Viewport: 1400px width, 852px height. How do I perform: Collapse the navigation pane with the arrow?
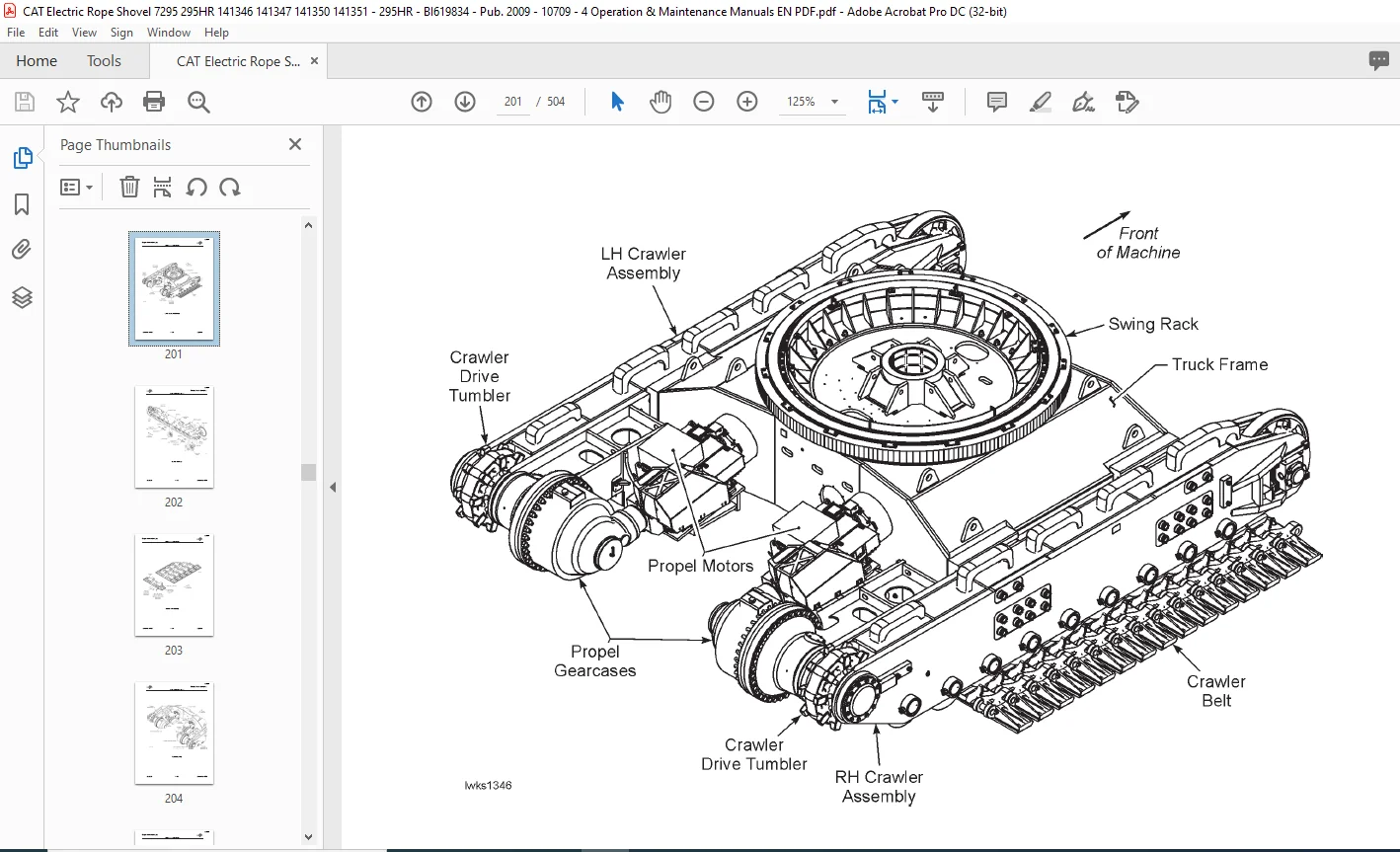coord(333,487)
